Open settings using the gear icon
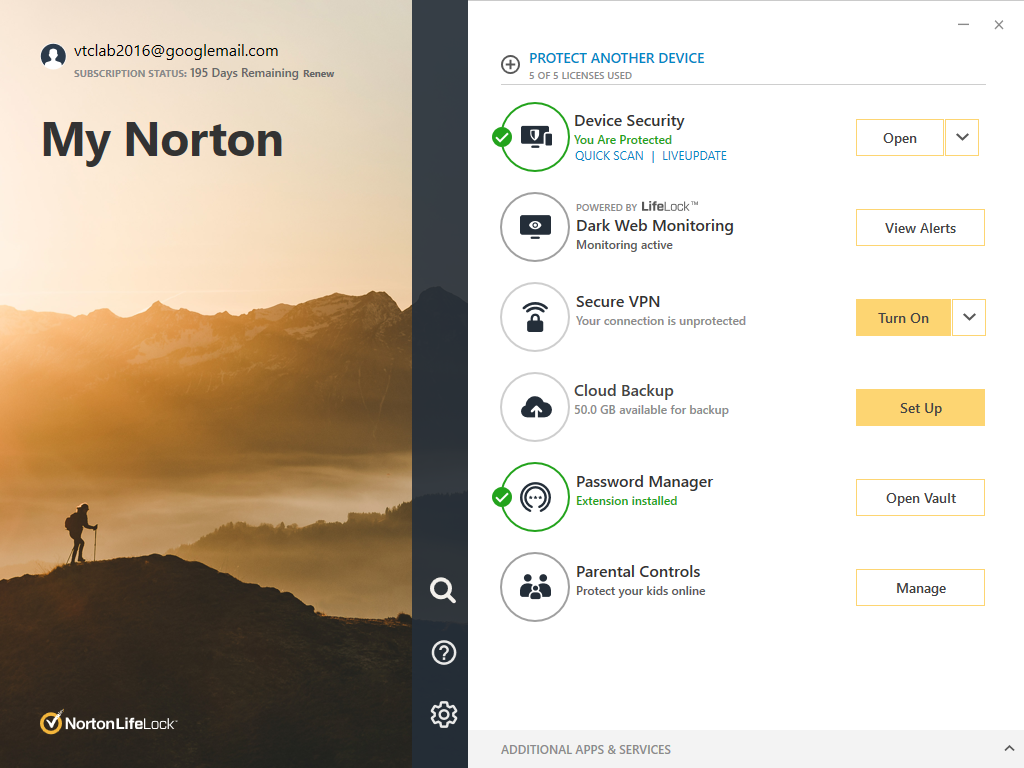 [x=443, y=714]
